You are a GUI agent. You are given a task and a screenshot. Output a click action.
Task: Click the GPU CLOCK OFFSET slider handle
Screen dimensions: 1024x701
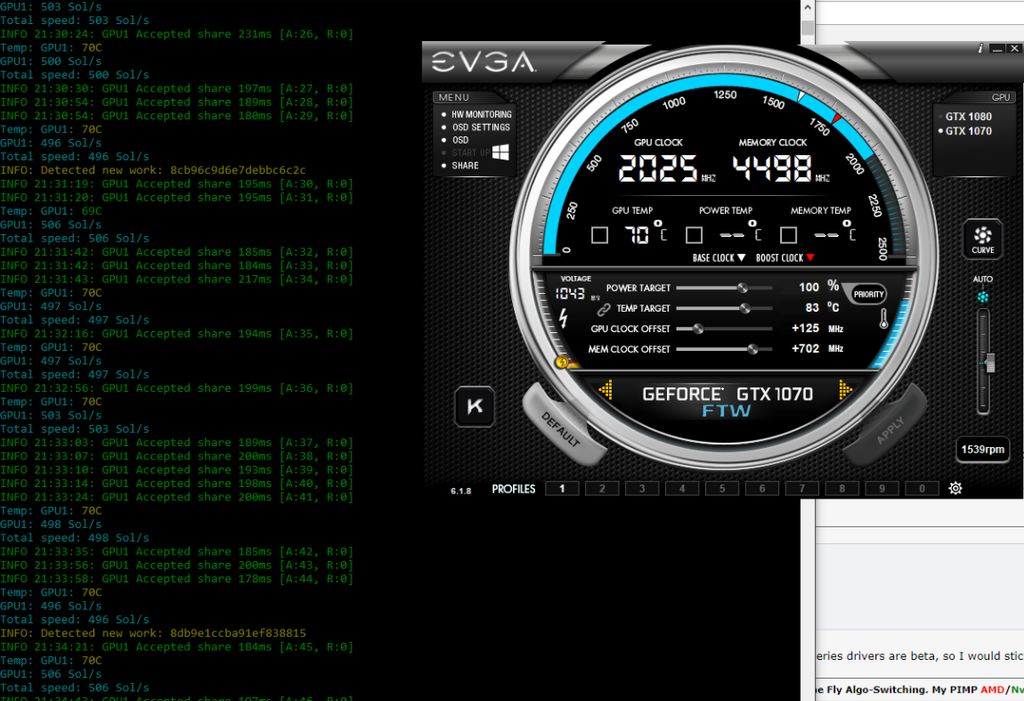pos(698,329)
